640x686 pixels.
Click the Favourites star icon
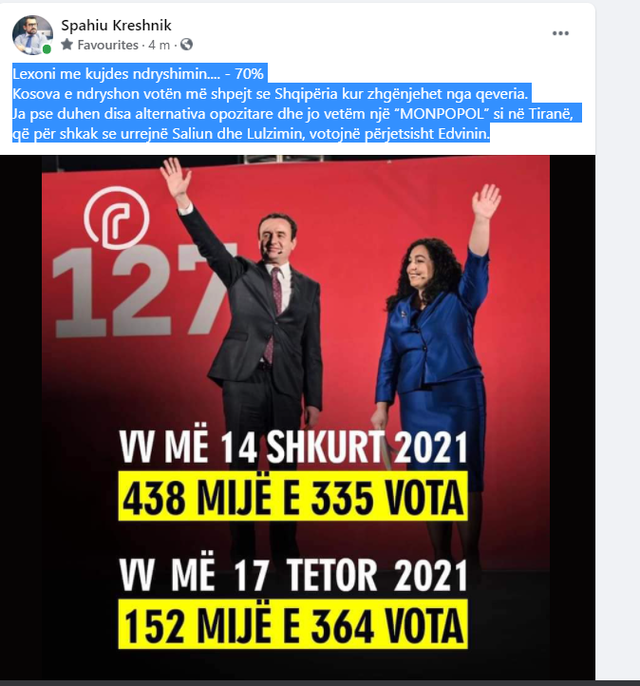pyautogui.click(x=67, y=44)
